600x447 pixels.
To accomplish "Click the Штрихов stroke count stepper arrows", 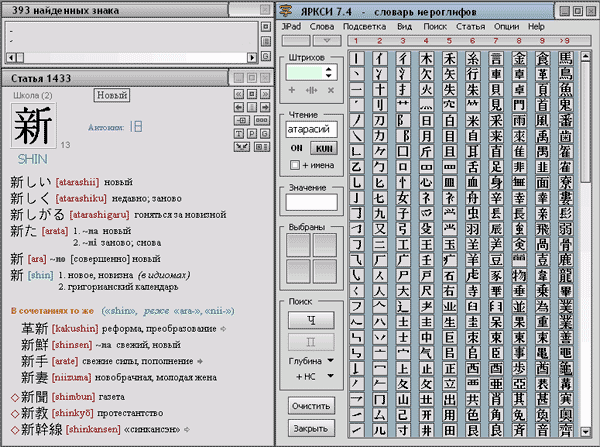I will (x=329, y=72).
